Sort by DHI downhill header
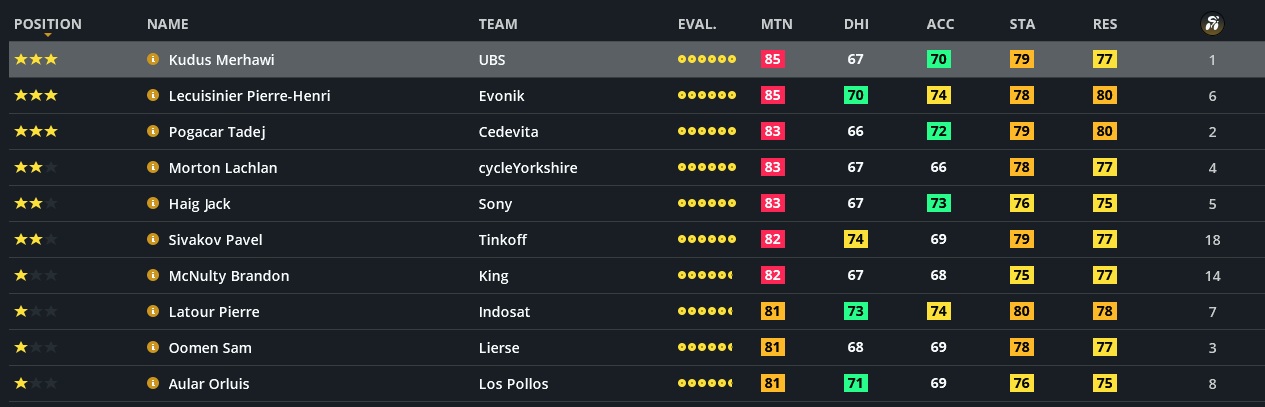Screen dimensions: 1265x407 tap(855, 24)
